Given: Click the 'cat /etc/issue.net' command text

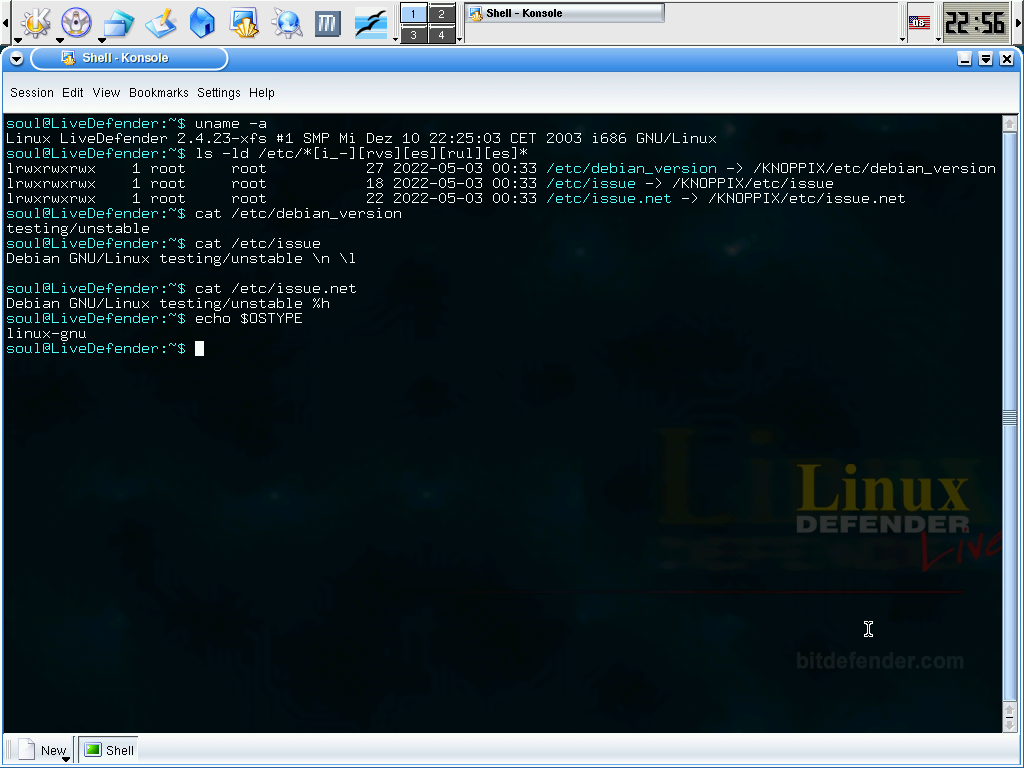Looking at the screenshot, I should [276, 289].
